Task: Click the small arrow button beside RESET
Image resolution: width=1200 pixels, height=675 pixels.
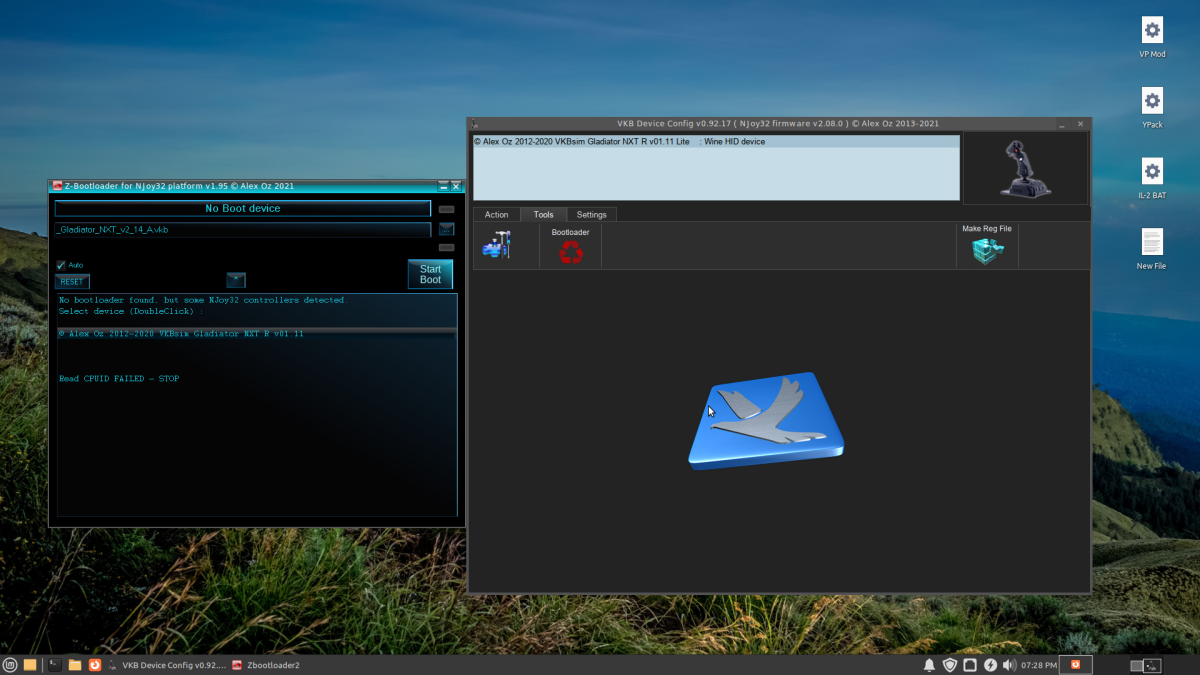Action: pos(235,280)
